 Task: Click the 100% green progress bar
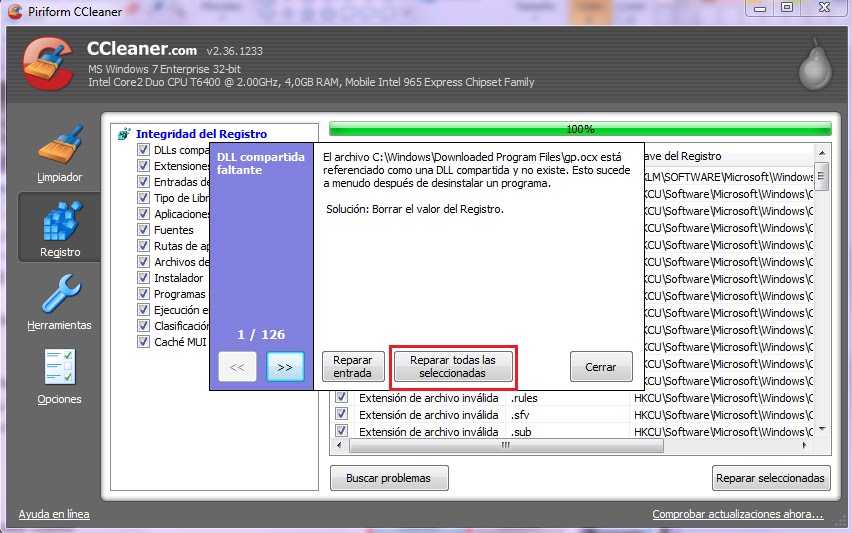coord(580,129)
